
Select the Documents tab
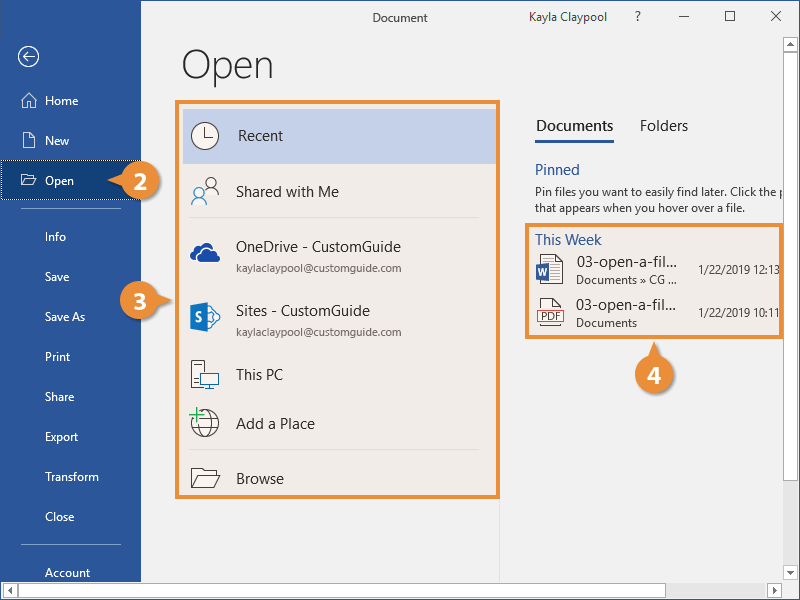574,126
